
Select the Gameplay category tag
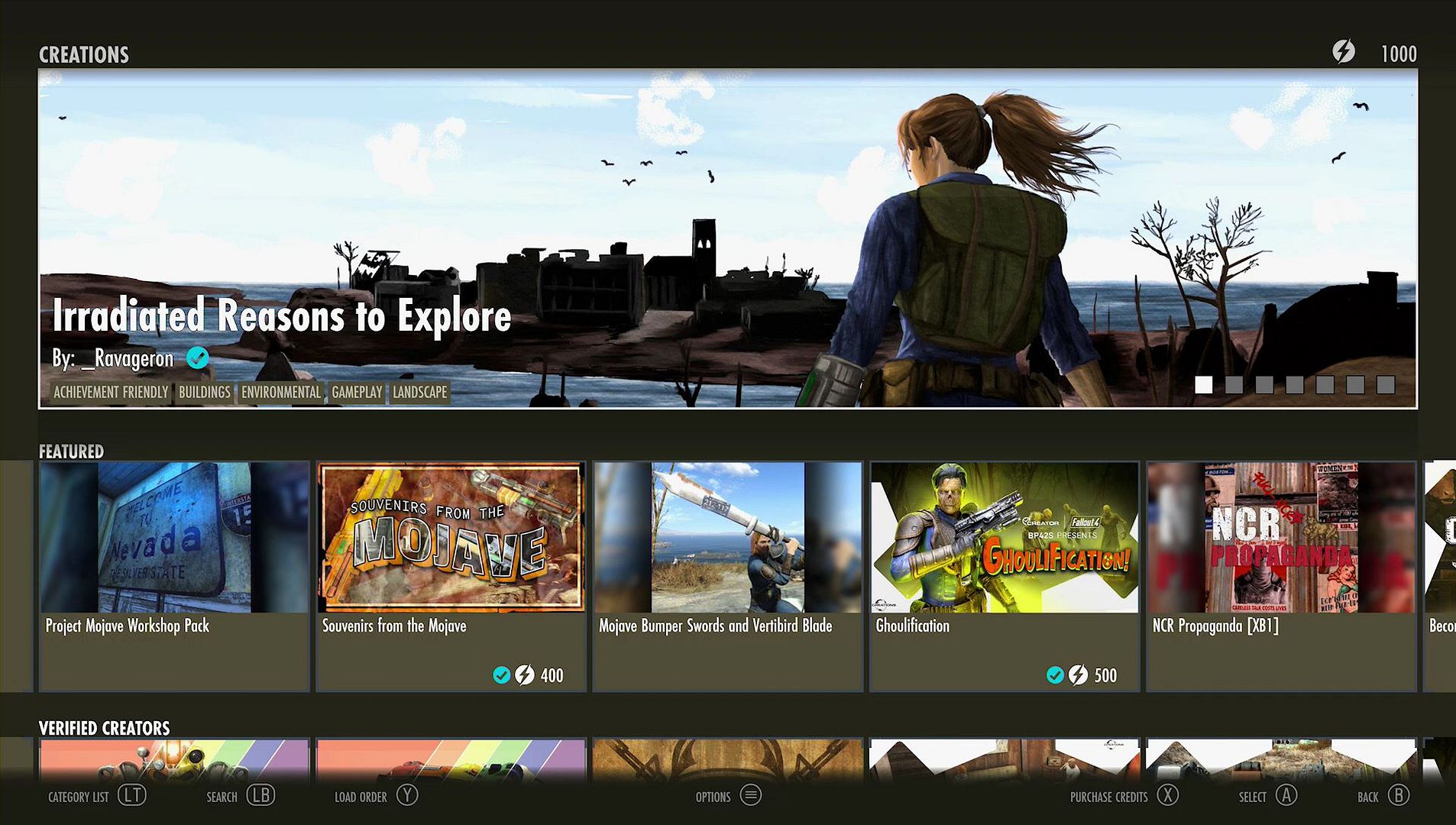pos(357,393)
